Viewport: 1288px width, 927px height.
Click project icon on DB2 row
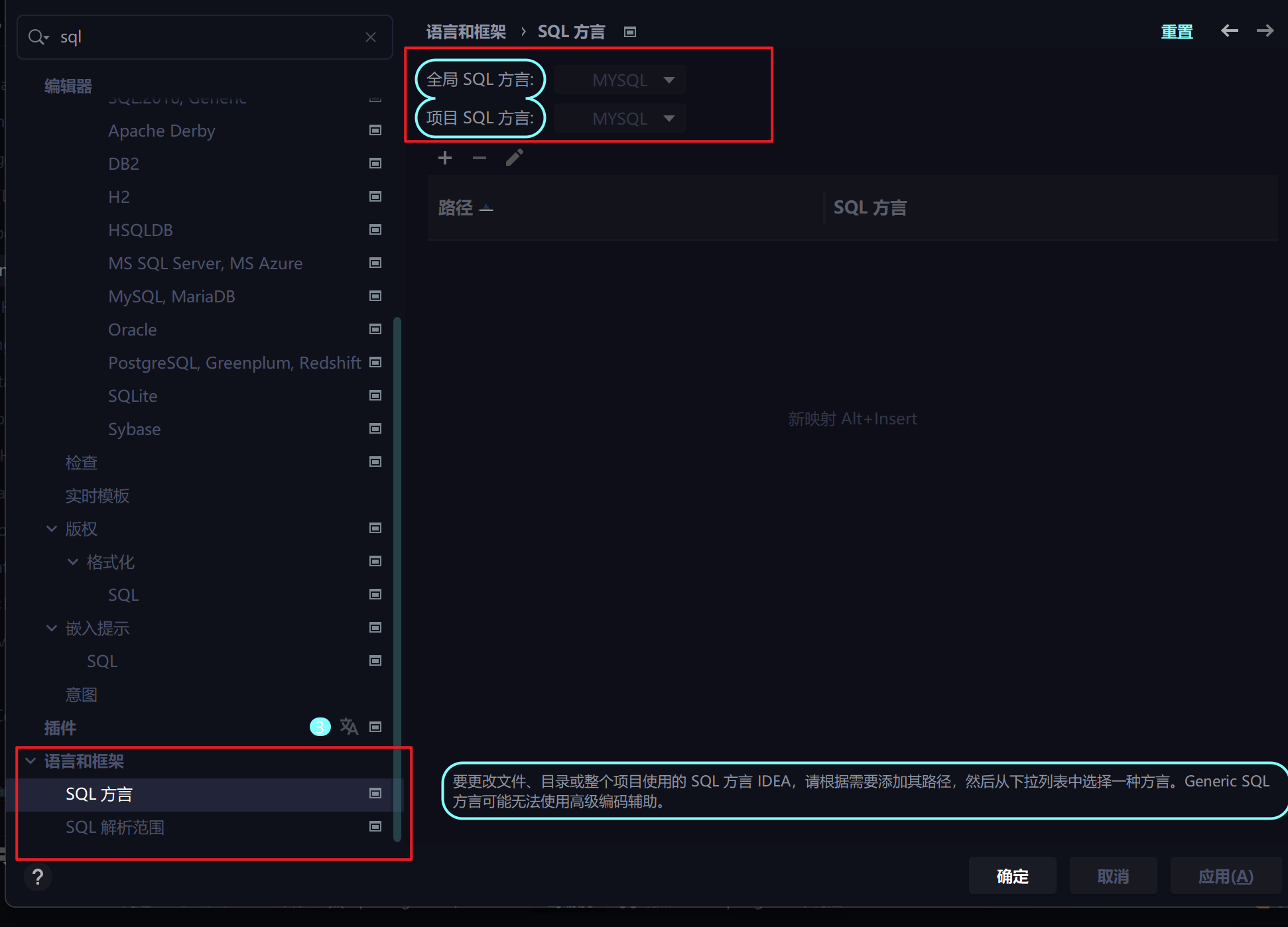(375, 163)
